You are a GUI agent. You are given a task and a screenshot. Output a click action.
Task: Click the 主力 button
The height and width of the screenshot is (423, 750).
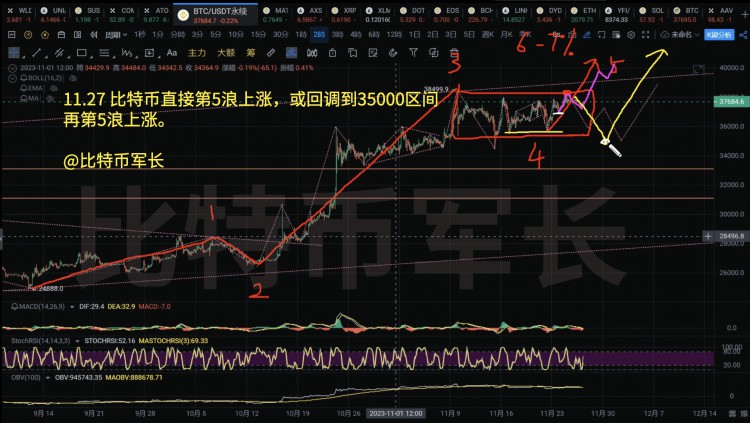(197, 53)
